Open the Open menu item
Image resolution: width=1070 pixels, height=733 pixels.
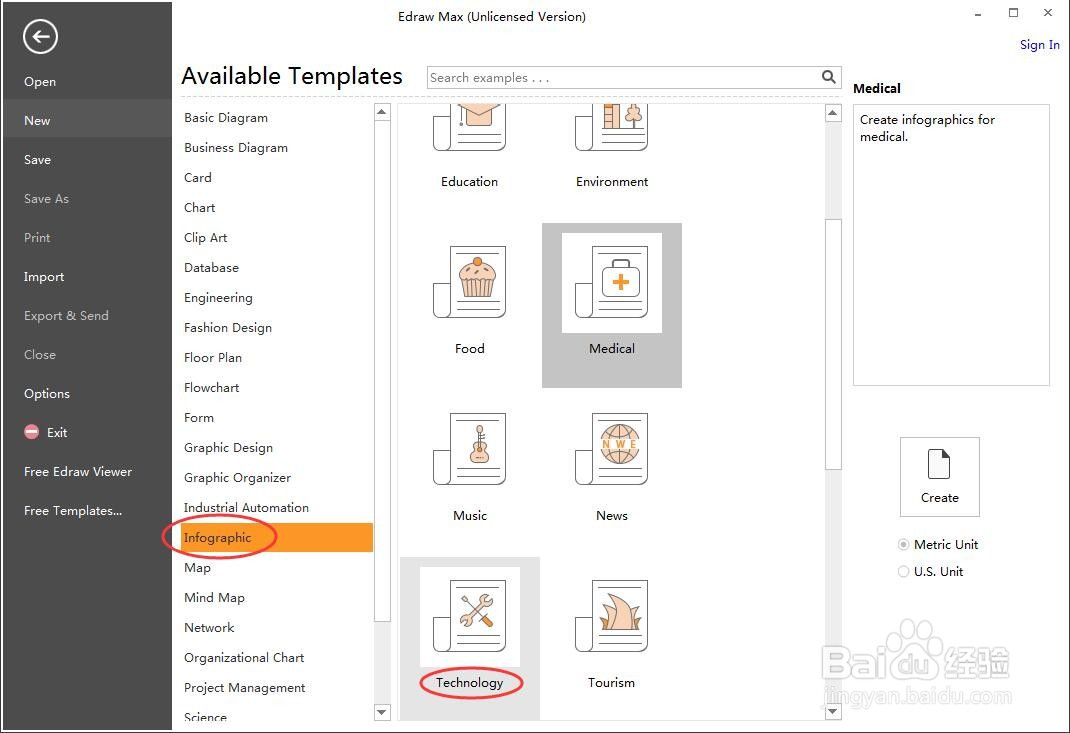point(40,82)
